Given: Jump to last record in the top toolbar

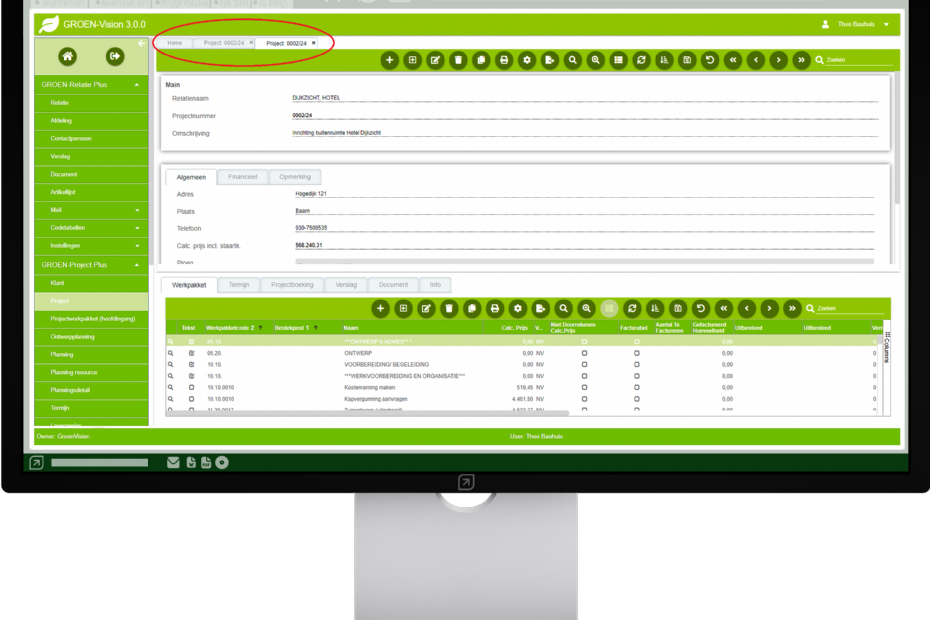Looking at the screenshot, I should click(801, 60).
